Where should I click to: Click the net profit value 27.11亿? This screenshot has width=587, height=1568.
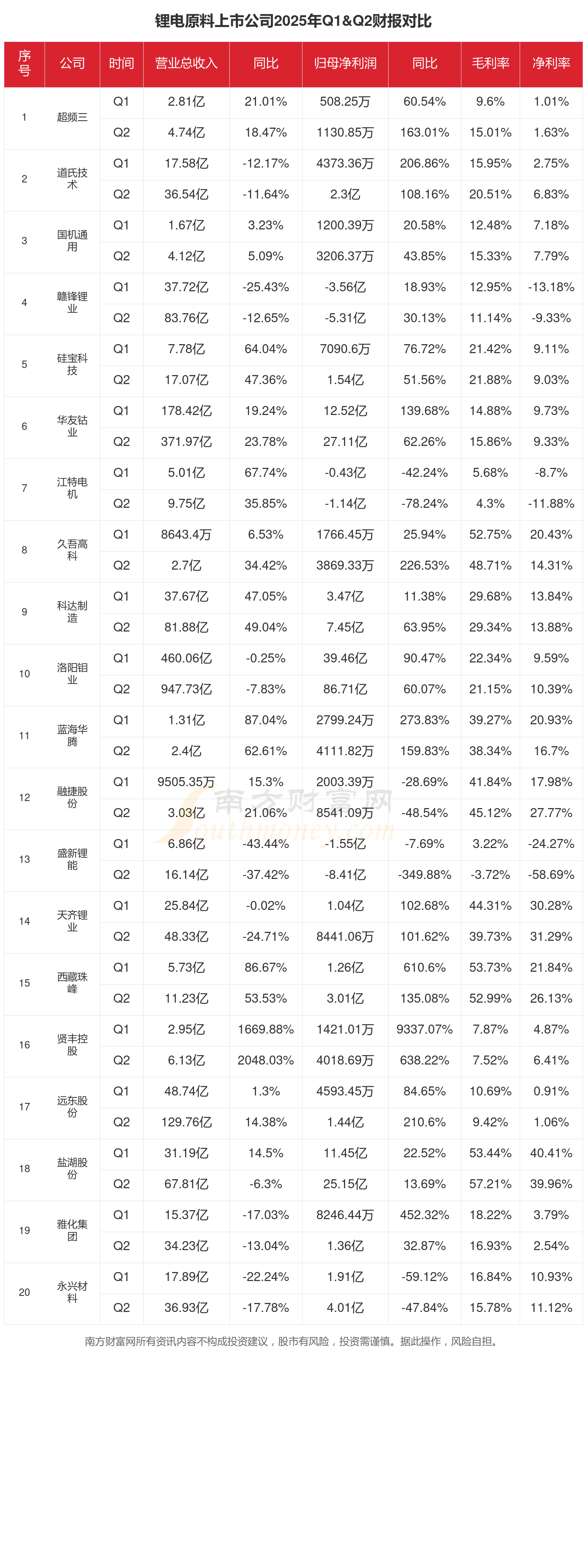pos(345,442)
